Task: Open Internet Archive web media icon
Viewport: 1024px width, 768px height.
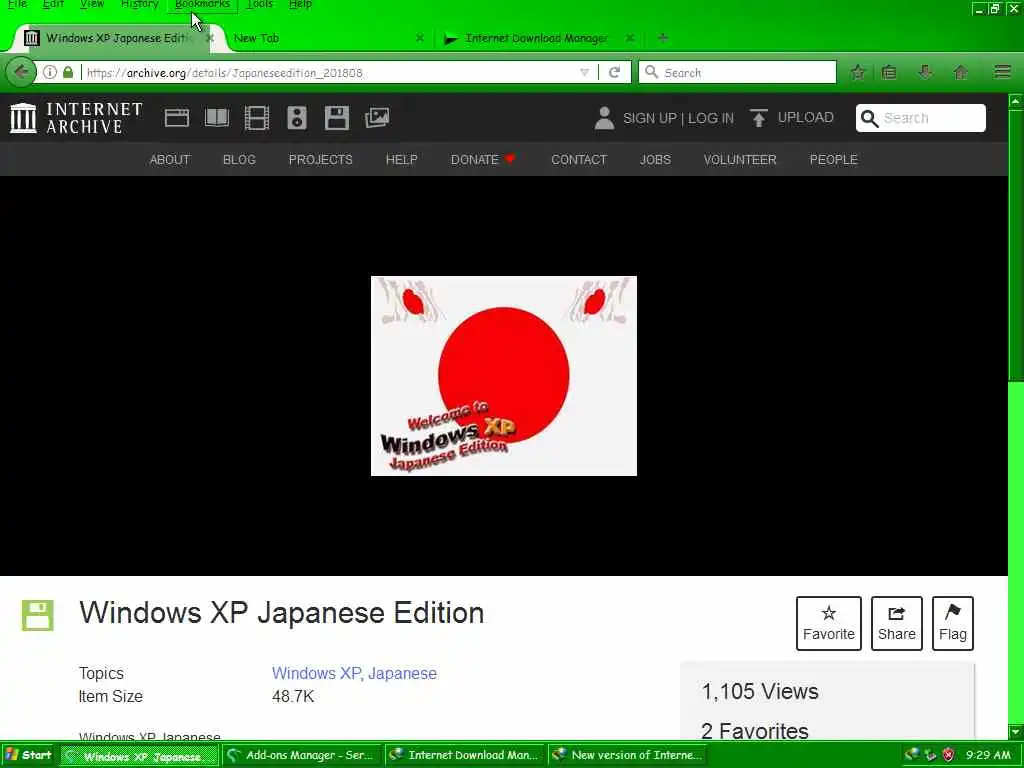Action: (176, 118)
